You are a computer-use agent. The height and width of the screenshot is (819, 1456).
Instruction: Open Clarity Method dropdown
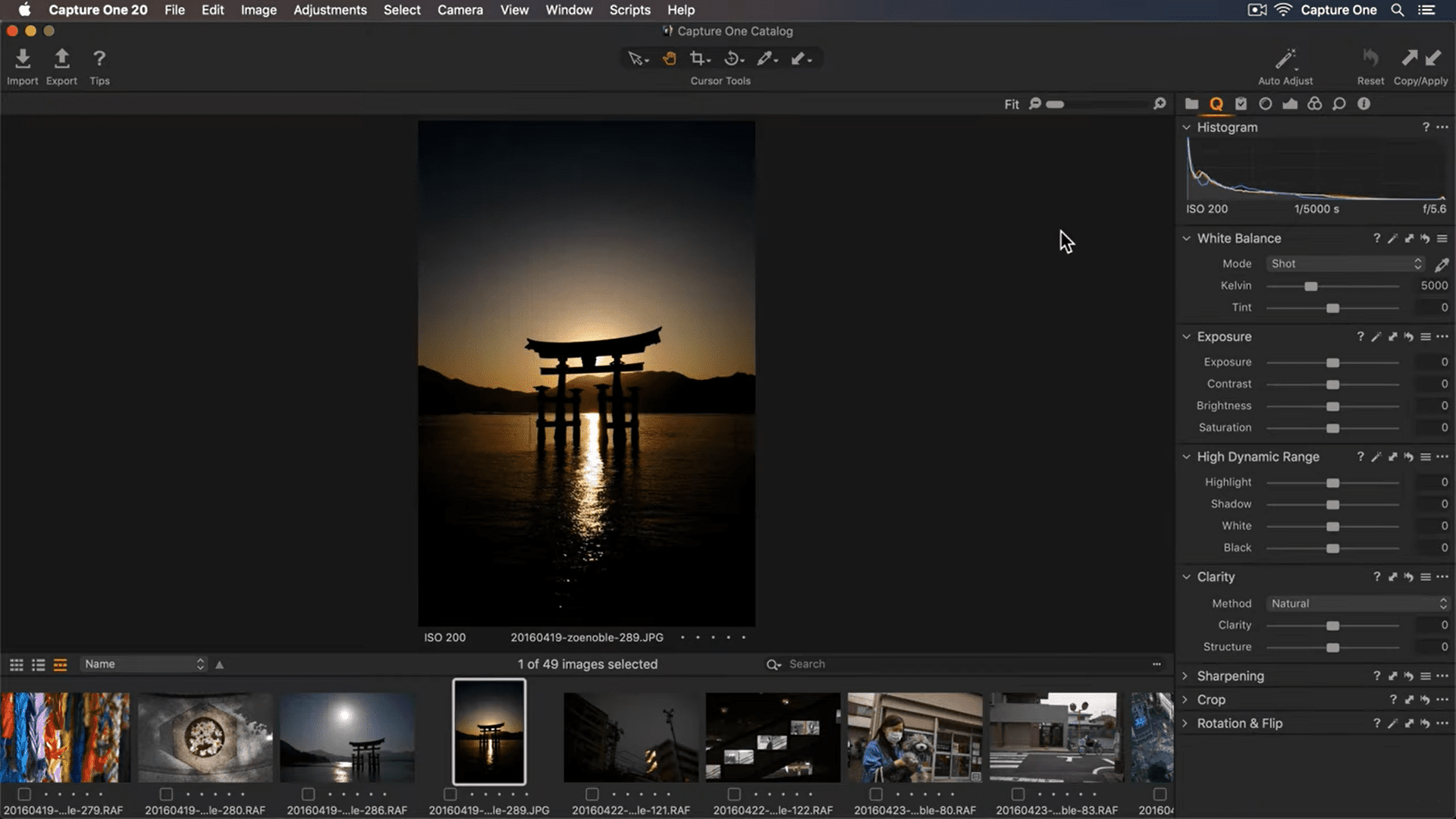[1357, 604]
